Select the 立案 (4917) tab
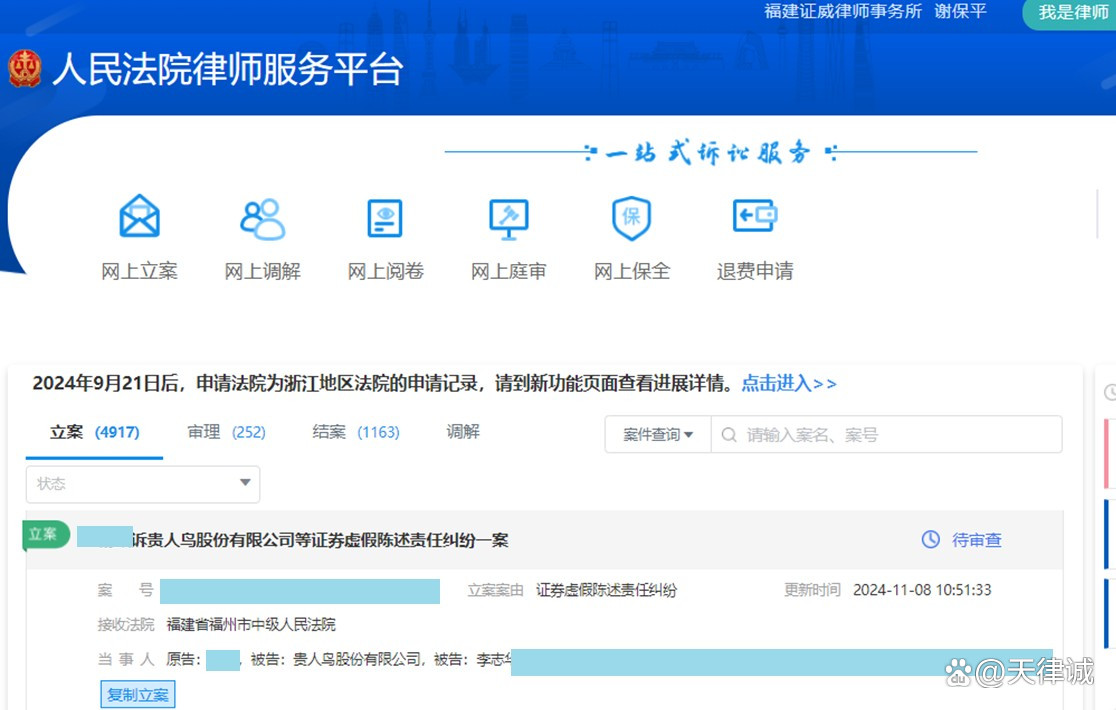The width and height of the screenshot is (1116, 710). 94,432
